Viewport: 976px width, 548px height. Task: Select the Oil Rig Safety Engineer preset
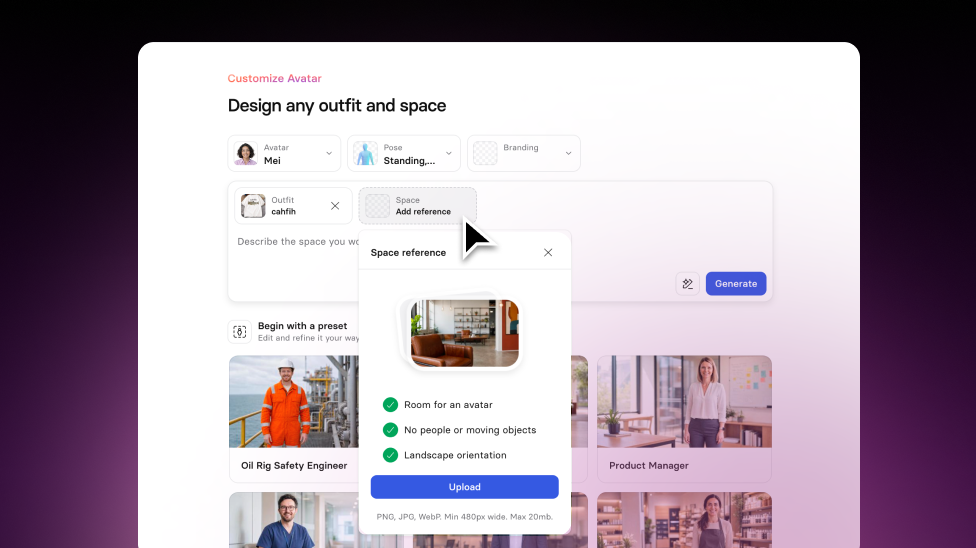(x=294, y=418)
